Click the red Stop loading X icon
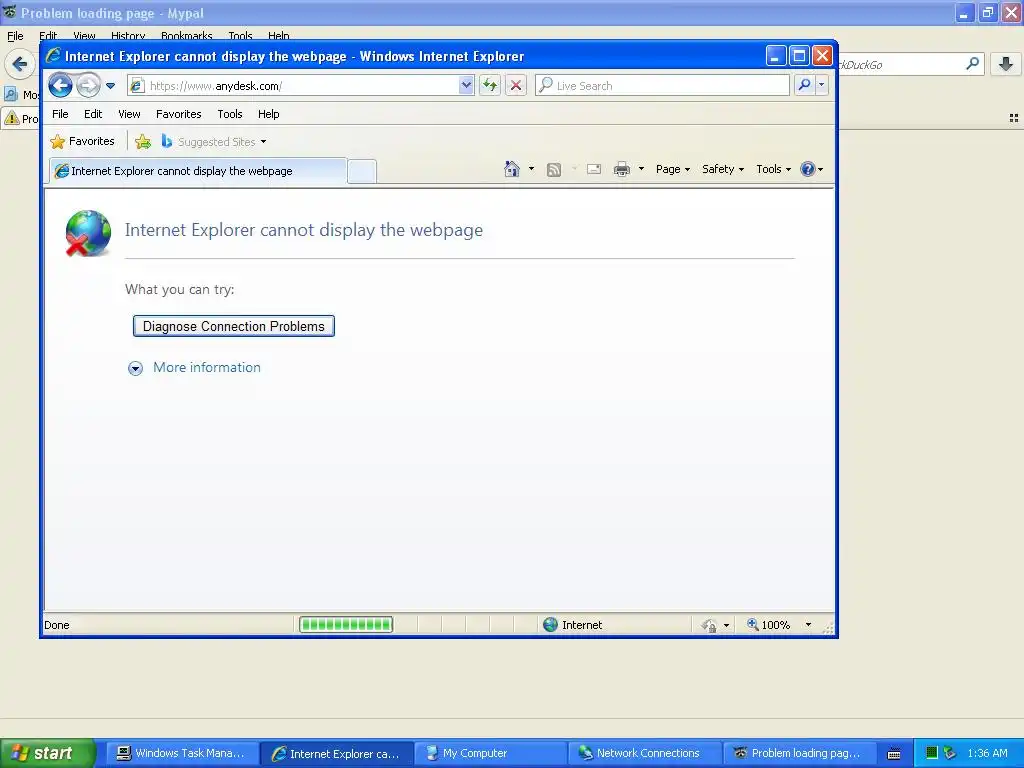The image size is (1024, 768). [516, 86]
